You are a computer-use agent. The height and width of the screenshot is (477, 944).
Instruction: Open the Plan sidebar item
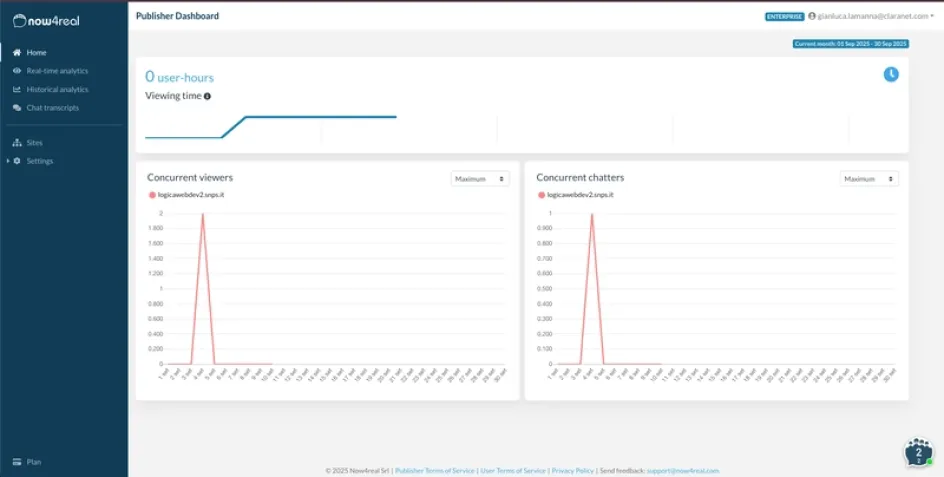tap(33, 462)
